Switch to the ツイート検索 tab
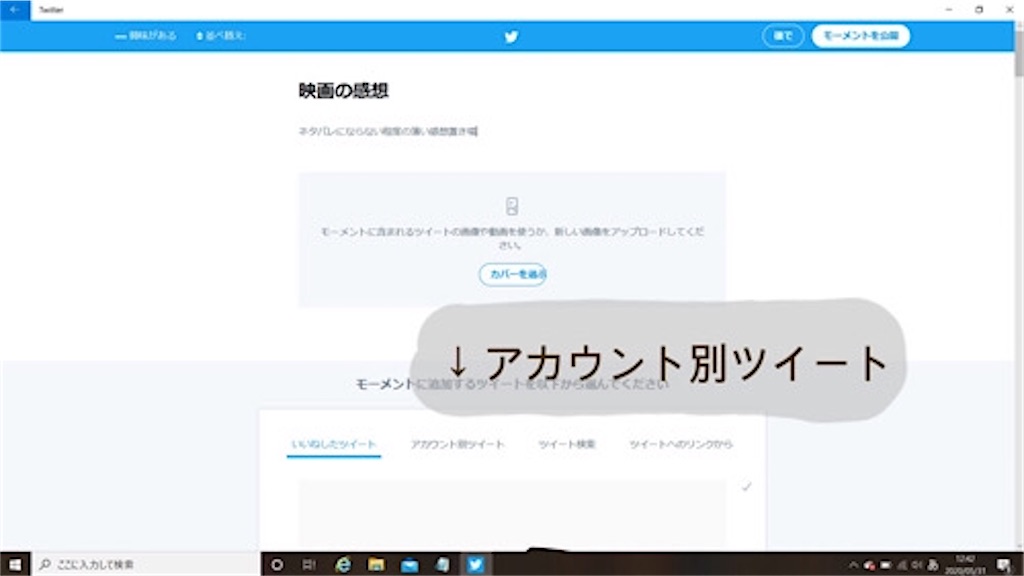This screenshot has width=1024, height=576. [x=567, y=444]
